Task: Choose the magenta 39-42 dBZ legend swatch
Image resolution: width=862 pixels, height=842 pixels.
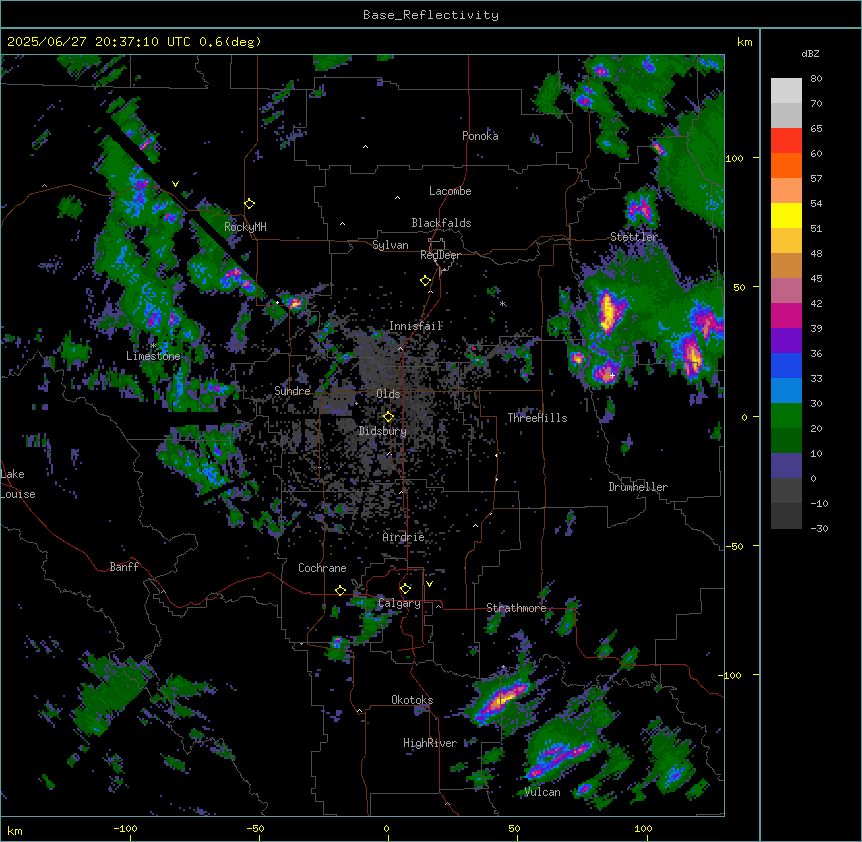Action: tap(786, 315)
